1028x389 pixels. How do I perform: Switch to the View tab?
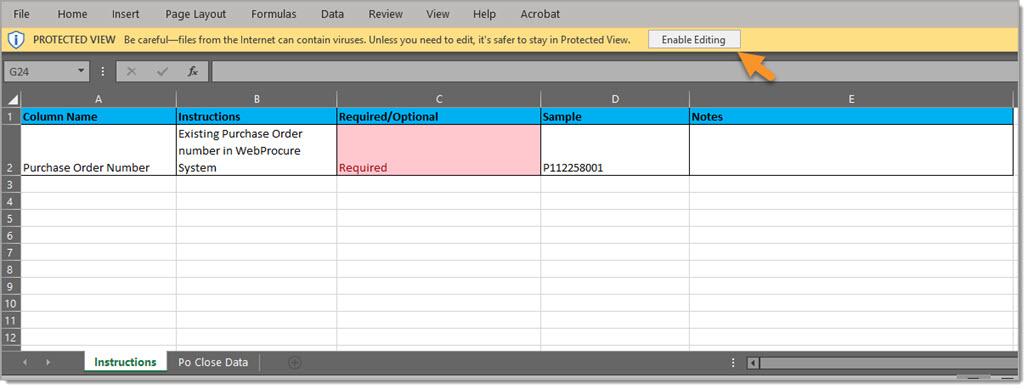[437, 14]
